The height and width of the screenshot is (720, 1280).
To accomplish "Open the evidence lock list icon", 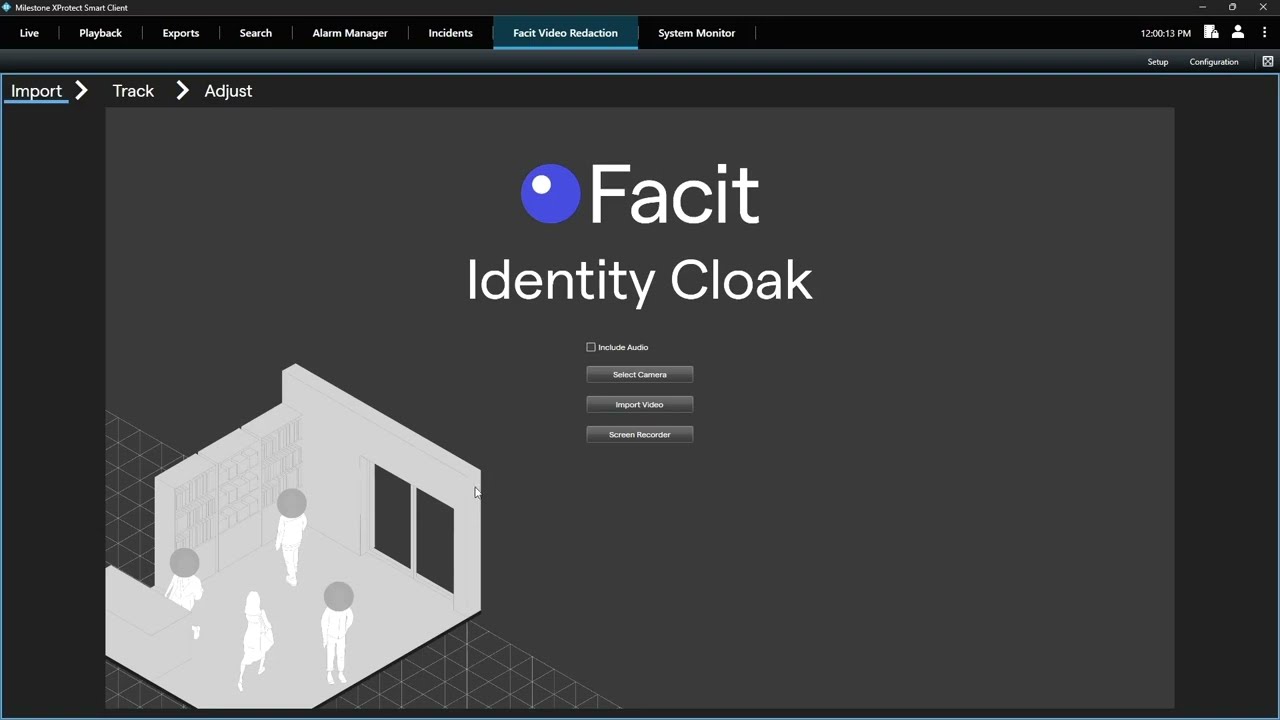I will click(1211, 32).
